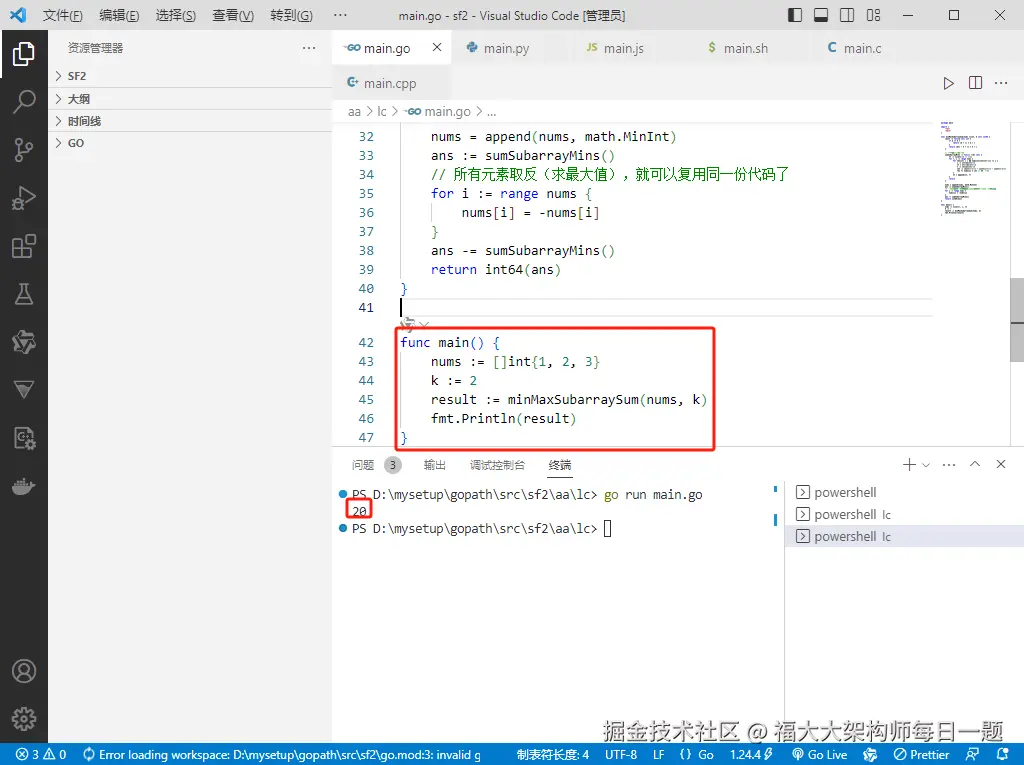
Task: Switch to the 输出 output panel tab
Action: pyautogui.click(x=434, y=464)
